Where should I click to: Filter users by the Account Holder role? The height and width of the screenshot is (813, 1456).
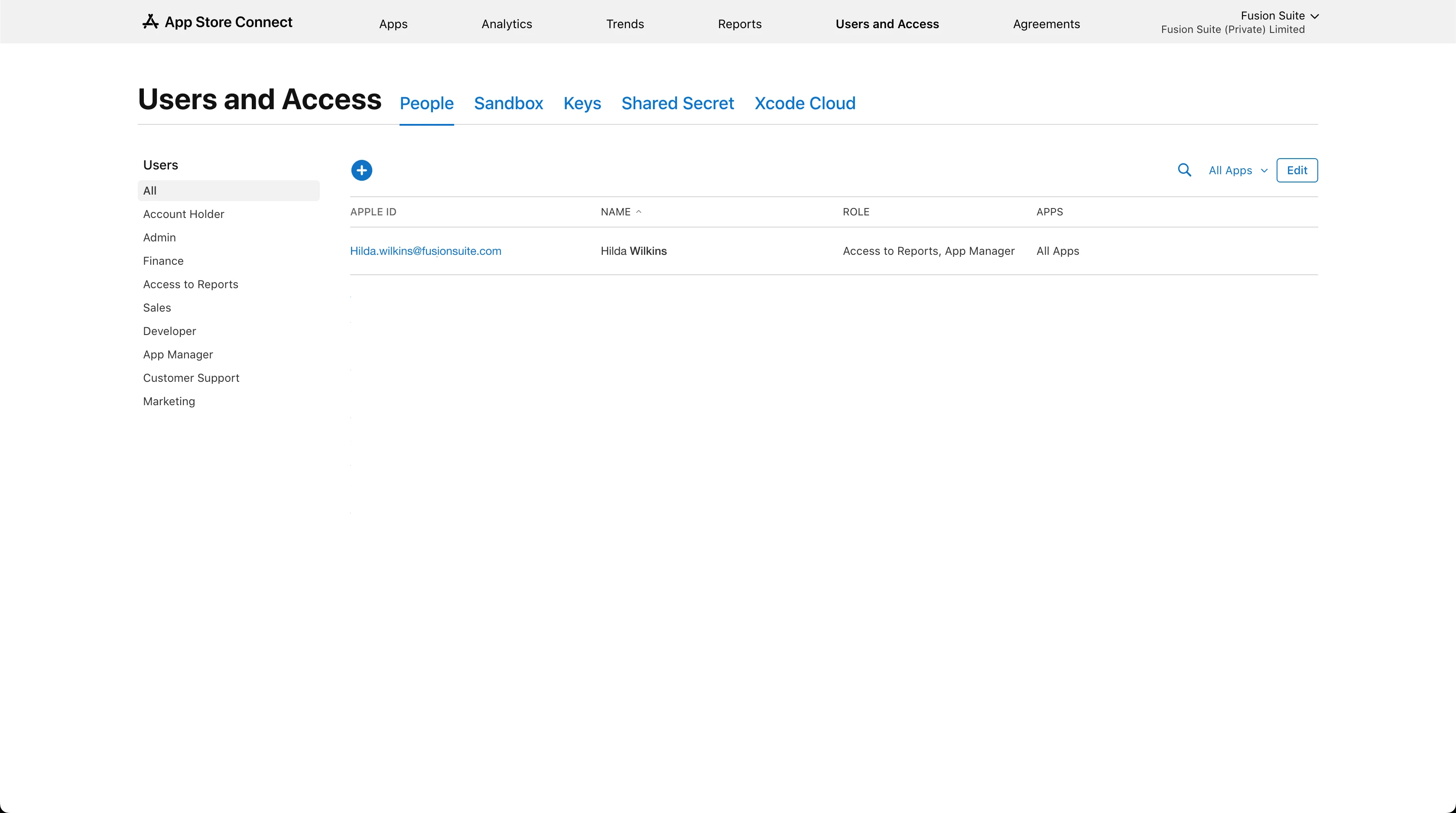(x=183, y=214)
